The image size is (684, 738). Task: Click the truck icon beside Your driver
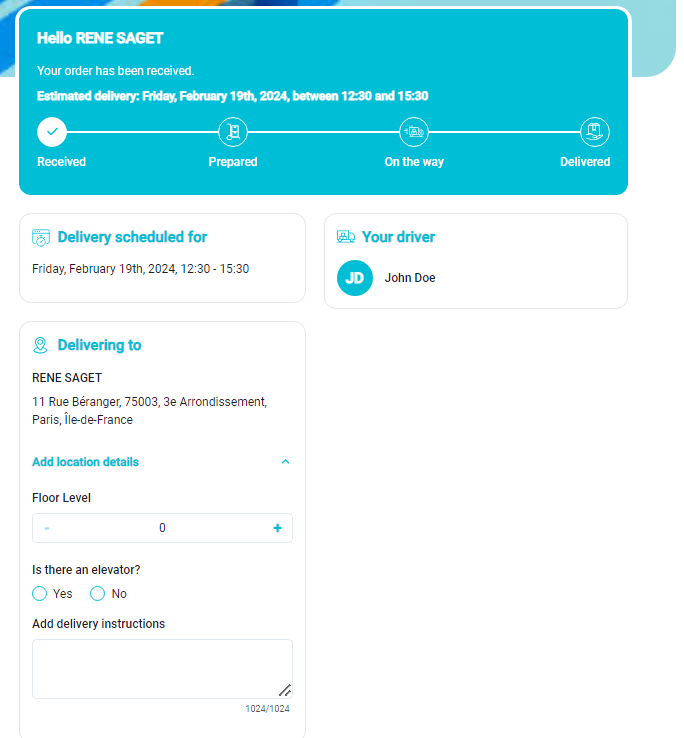tap(346, 237)
